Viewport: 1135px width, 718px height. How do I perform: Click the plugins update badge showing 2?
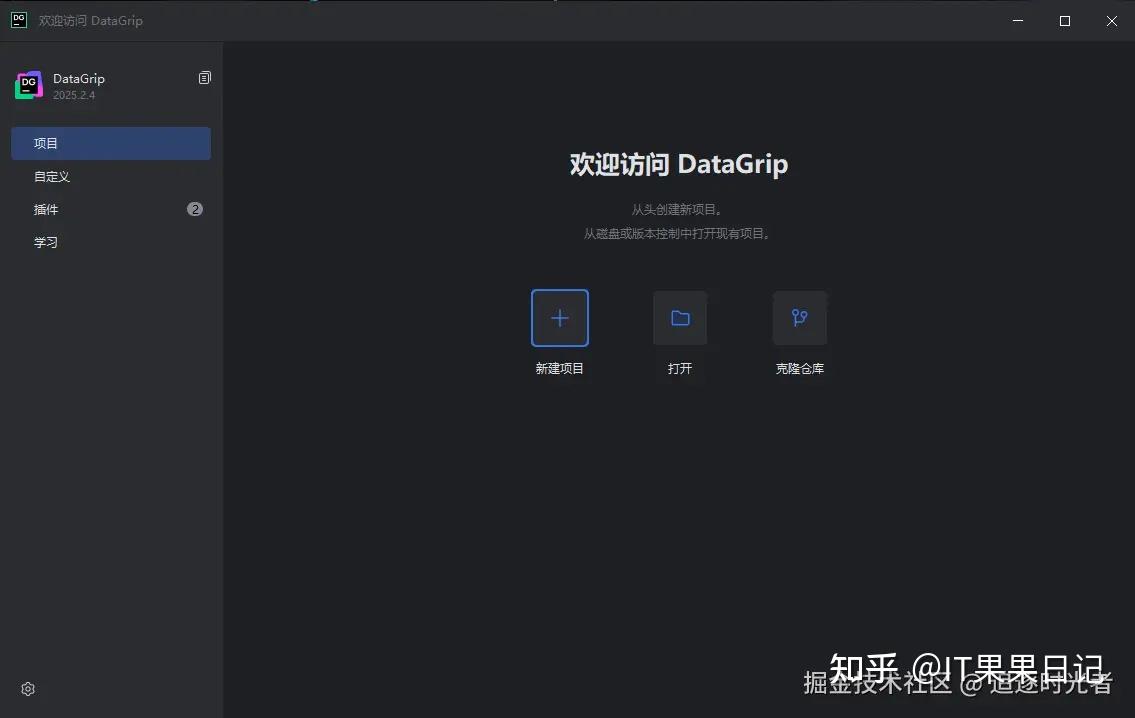coord(195,209)
